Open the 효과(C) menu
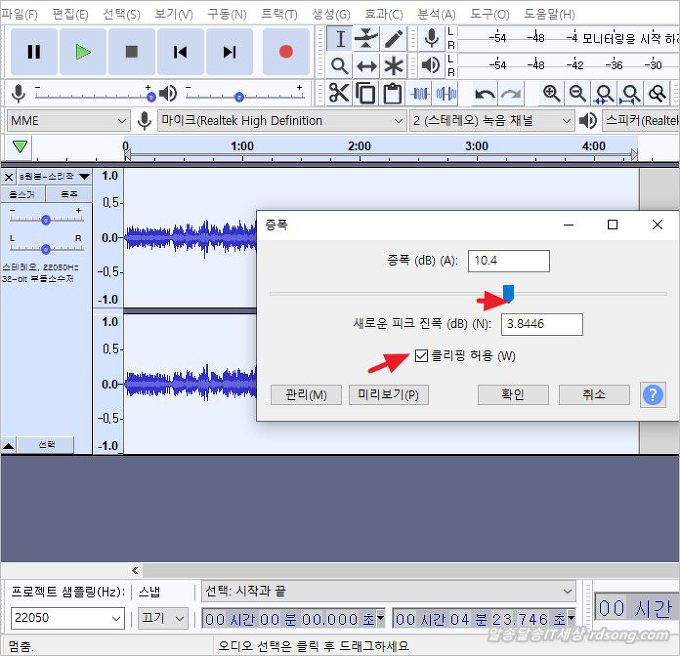The image size is (680, 656). pyautogui.click(x=384, y=14)
